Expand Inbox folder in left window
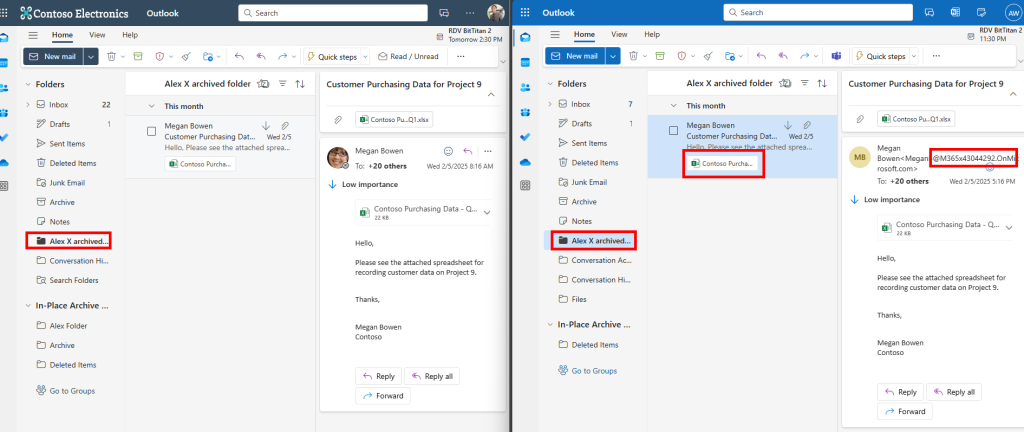 (27, 104)
